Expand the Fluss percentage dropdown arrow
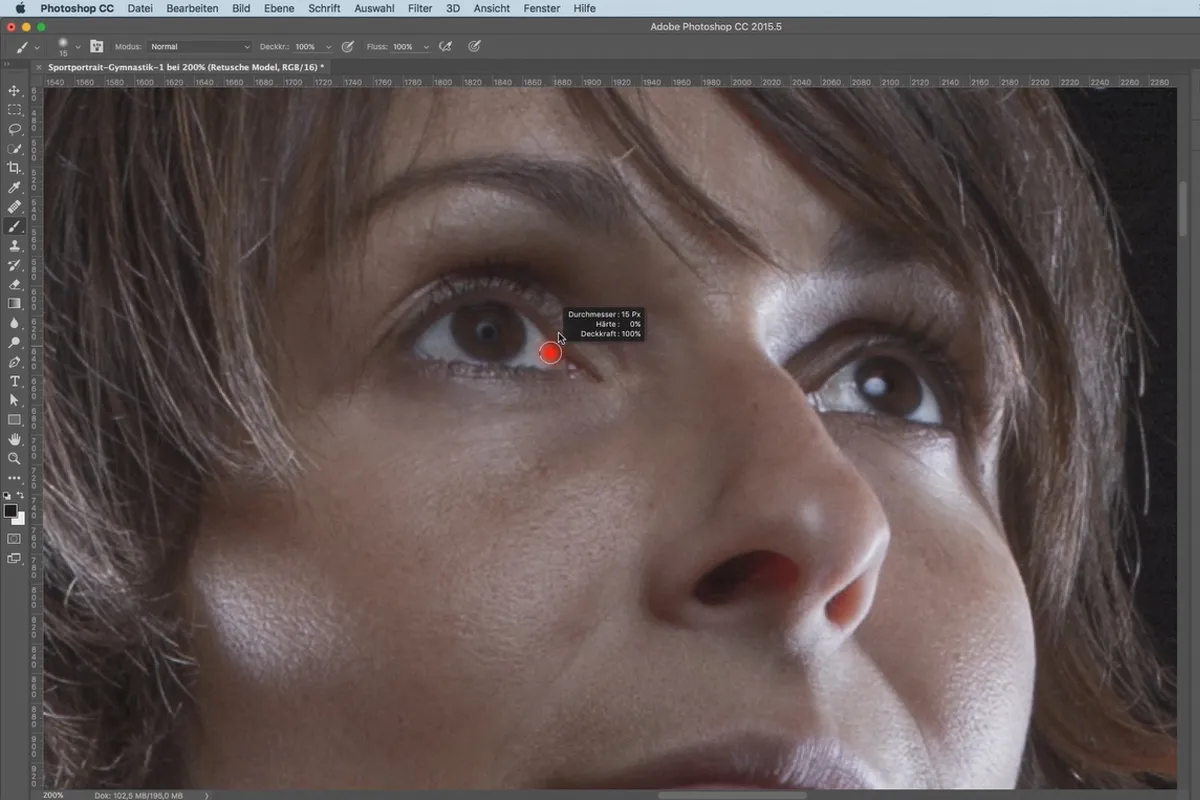 426,47
